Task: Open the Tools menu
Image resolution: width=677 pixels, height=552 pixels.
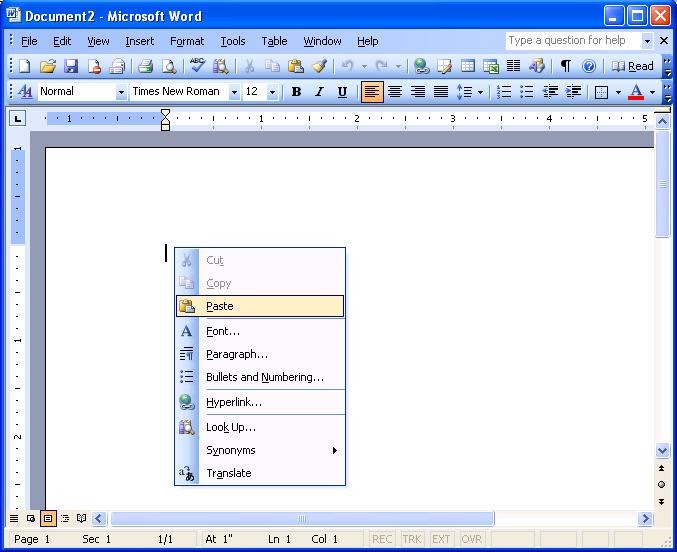Action: 233,41
